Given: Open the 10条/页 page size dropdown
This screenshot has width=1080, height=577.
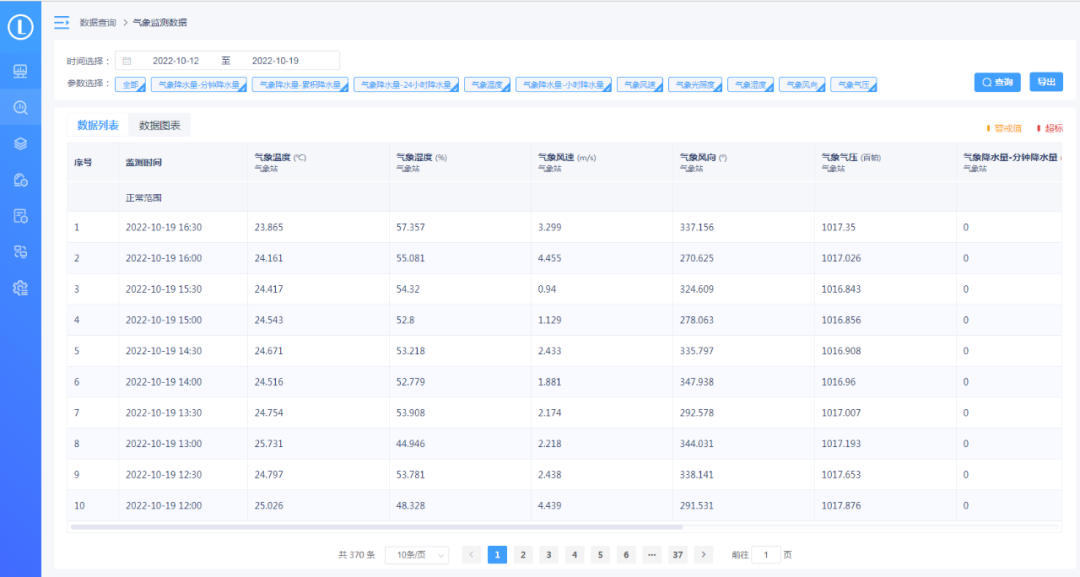Looking at the screenshot, I should (417, 555).
